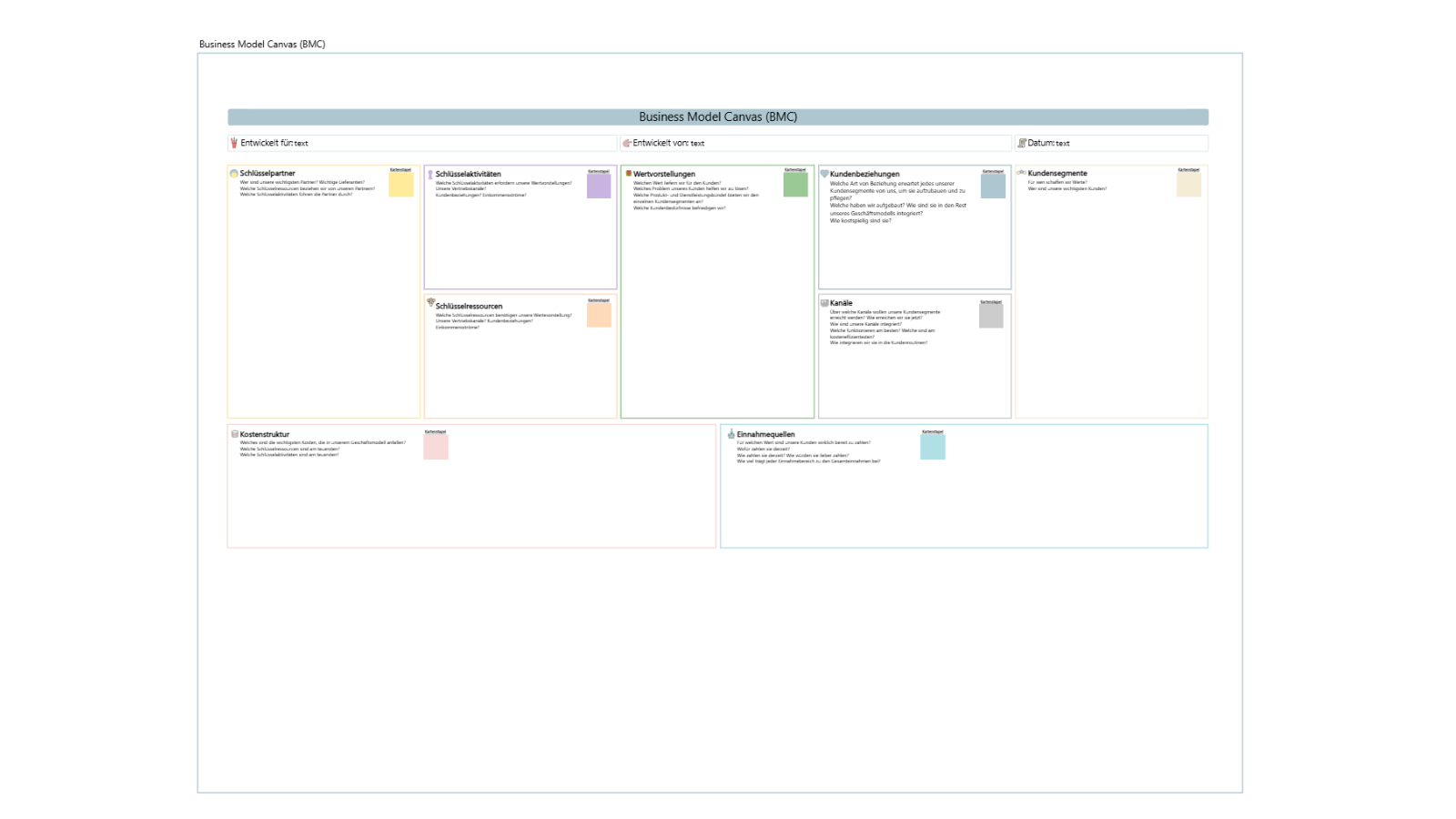The height and width of the screenshot is (819, 1456).
Task: Click the key icon next to Schlüsselaktivitäten
Action: (x=430, y=174)
